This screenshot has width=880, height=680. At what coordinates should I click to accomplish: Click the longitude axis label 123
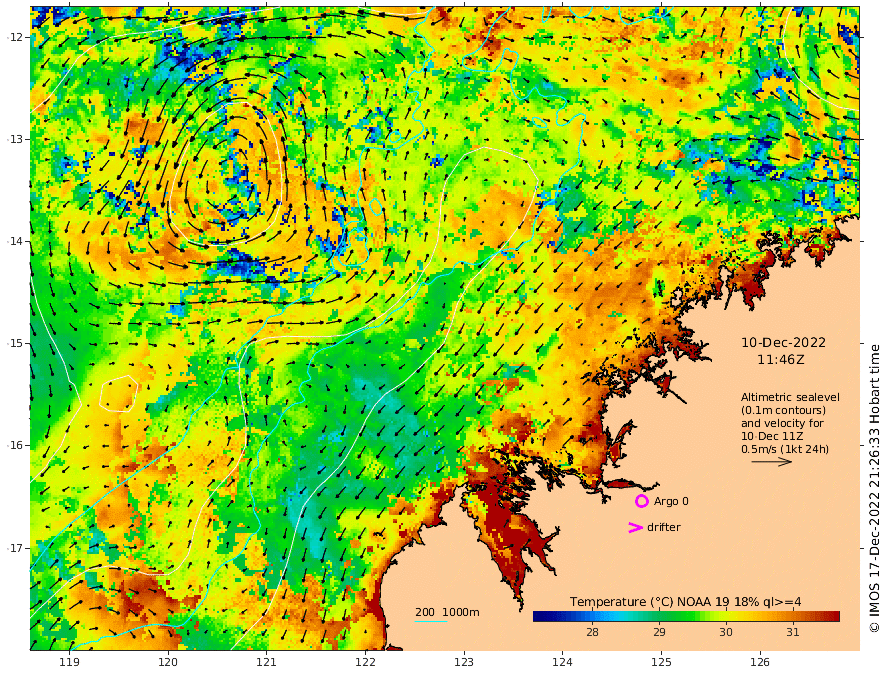(464, 663)
